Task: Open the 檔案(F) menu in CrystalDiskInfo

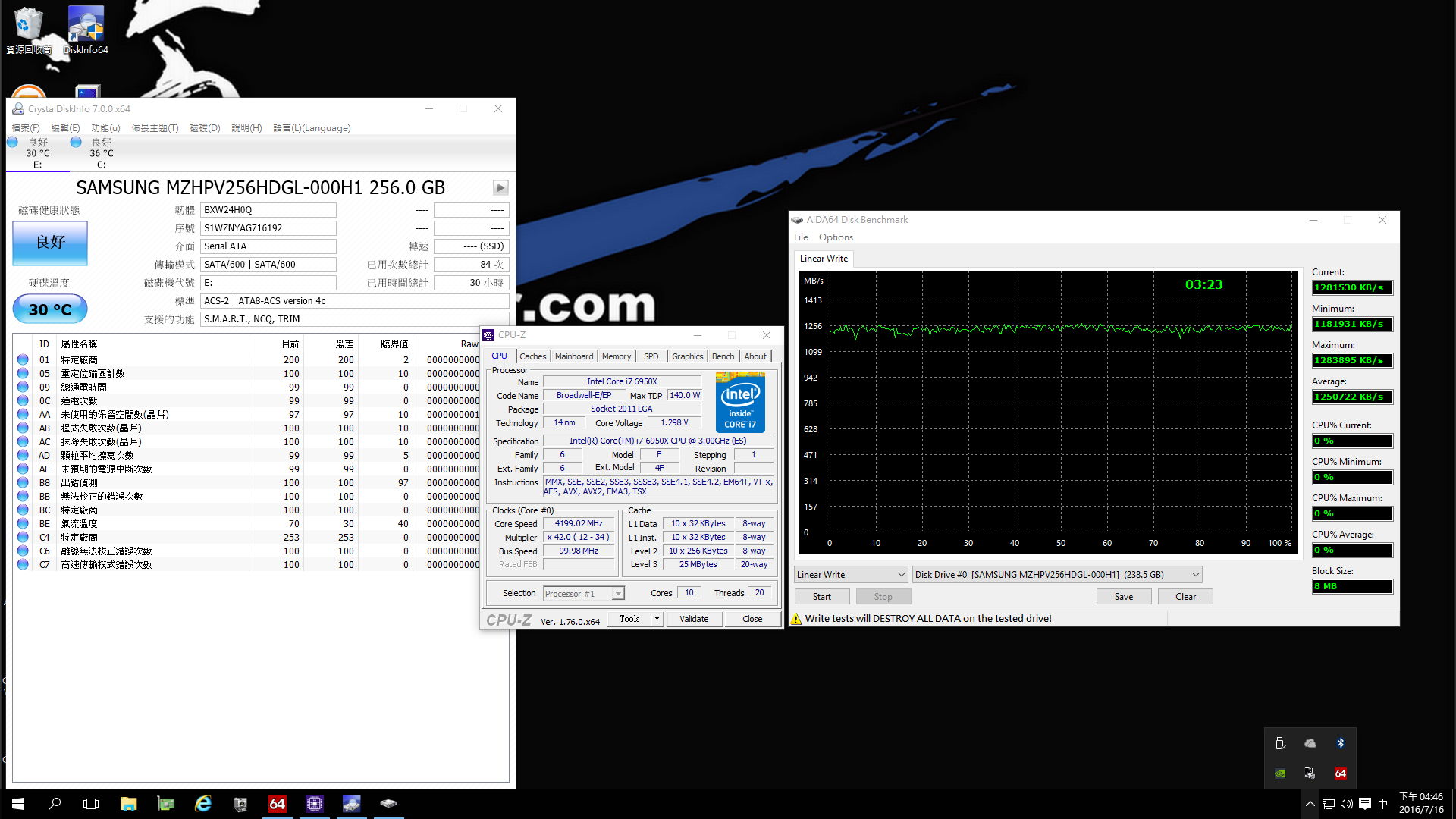Action: tap(26, 128)
